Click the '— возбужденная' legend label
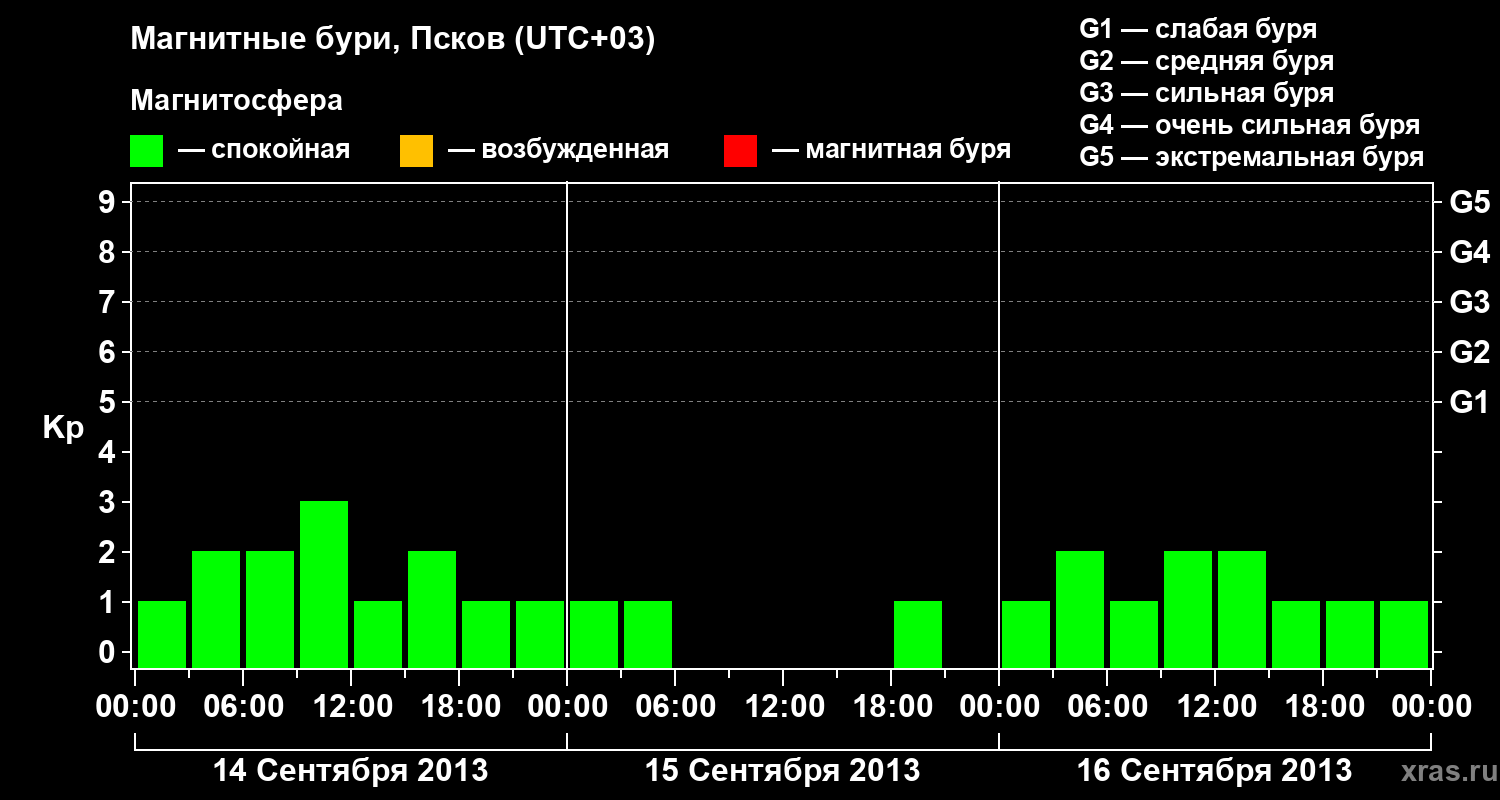Image resolution: width=1500 pixels, height=800 pixels. (x=558, y=151)
